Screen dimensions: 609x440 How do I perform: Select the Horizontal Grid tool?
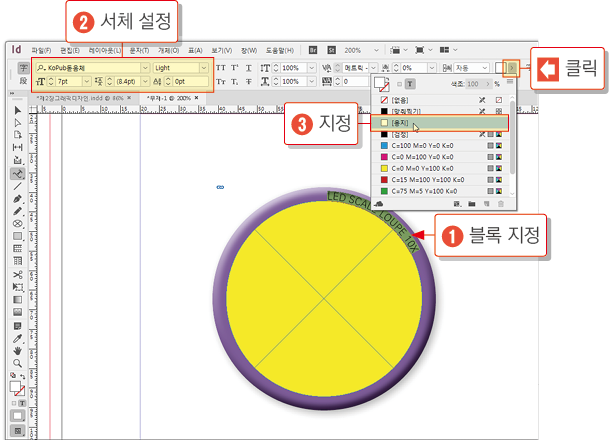pos(17,249)
